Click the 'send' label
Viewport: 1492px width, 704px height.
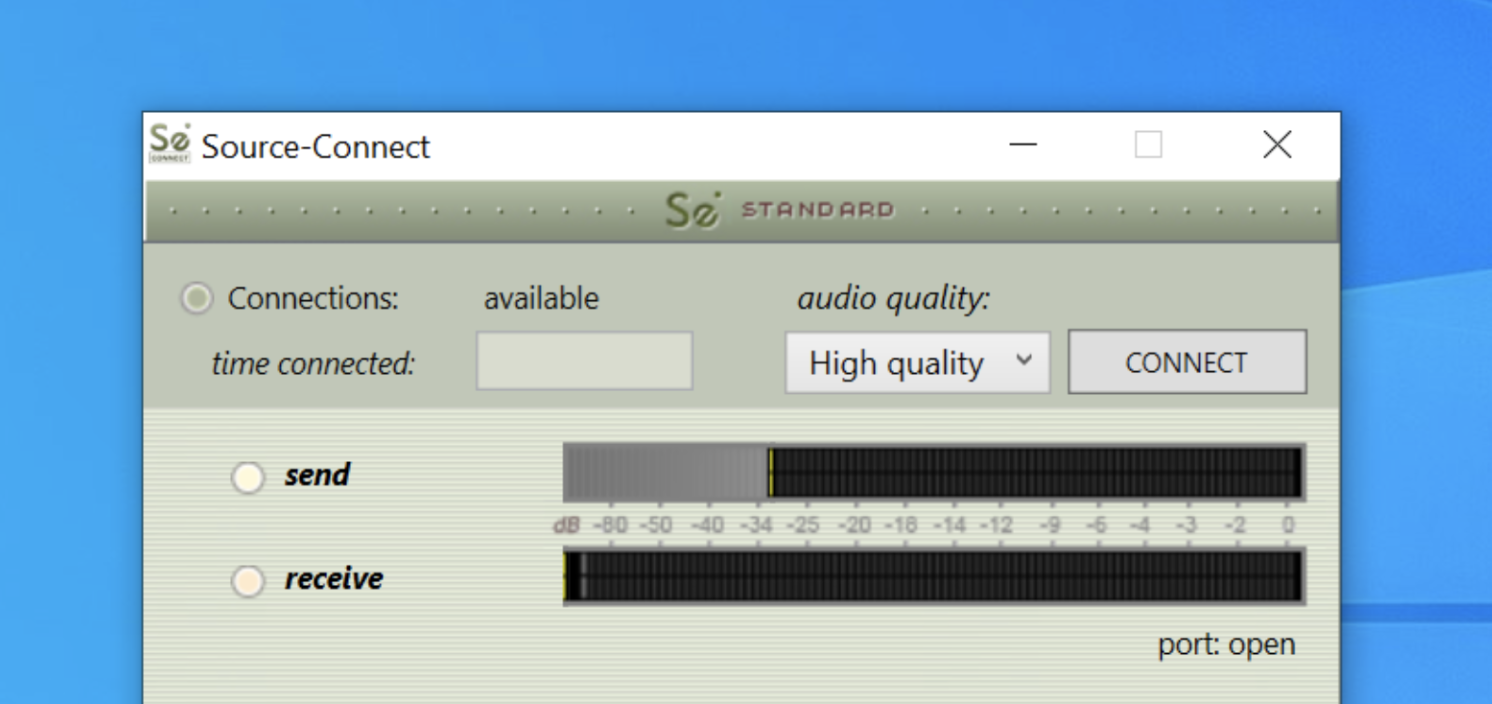click(x=317, y=475)
